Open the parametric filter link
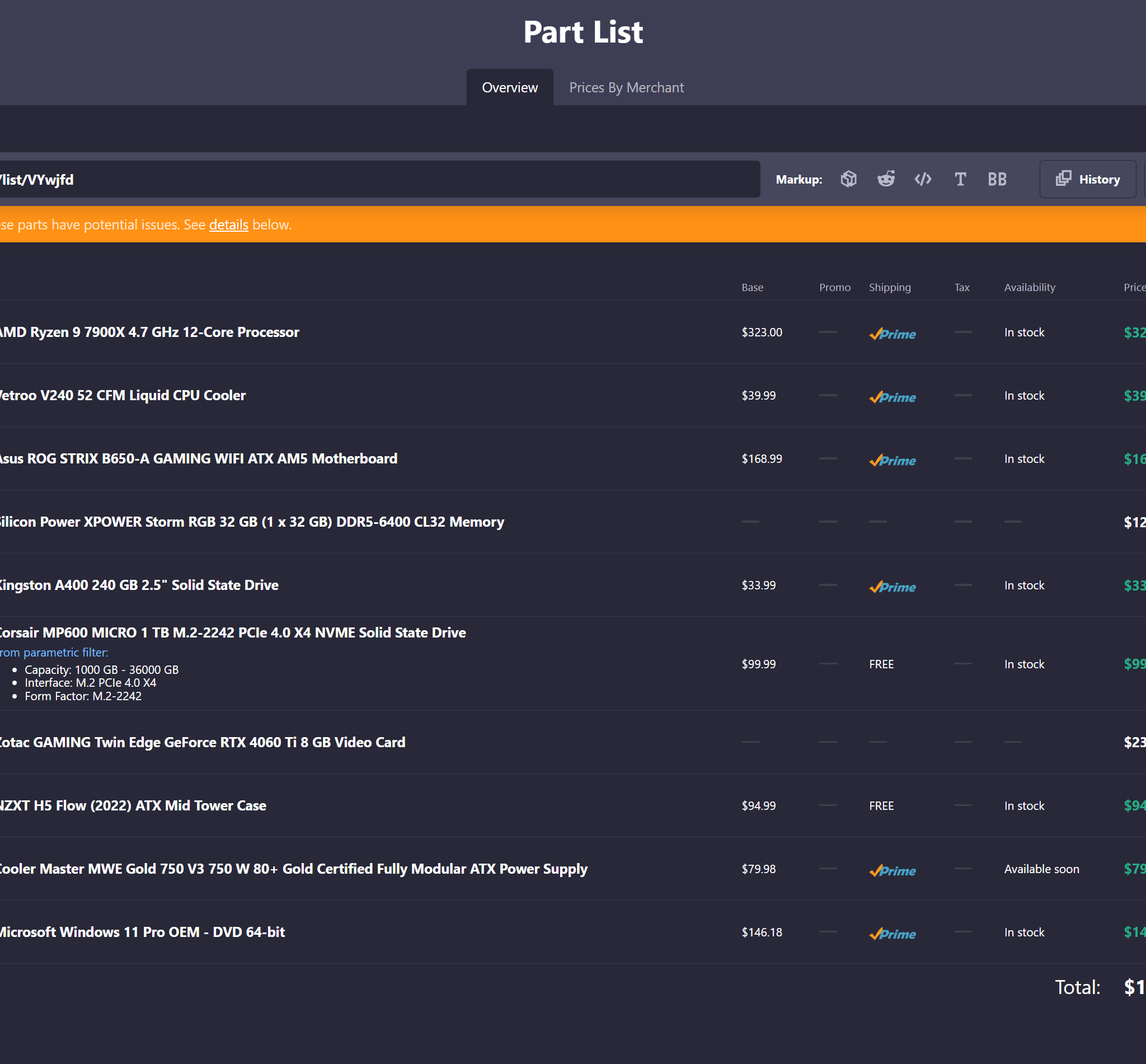 (54, 652)
